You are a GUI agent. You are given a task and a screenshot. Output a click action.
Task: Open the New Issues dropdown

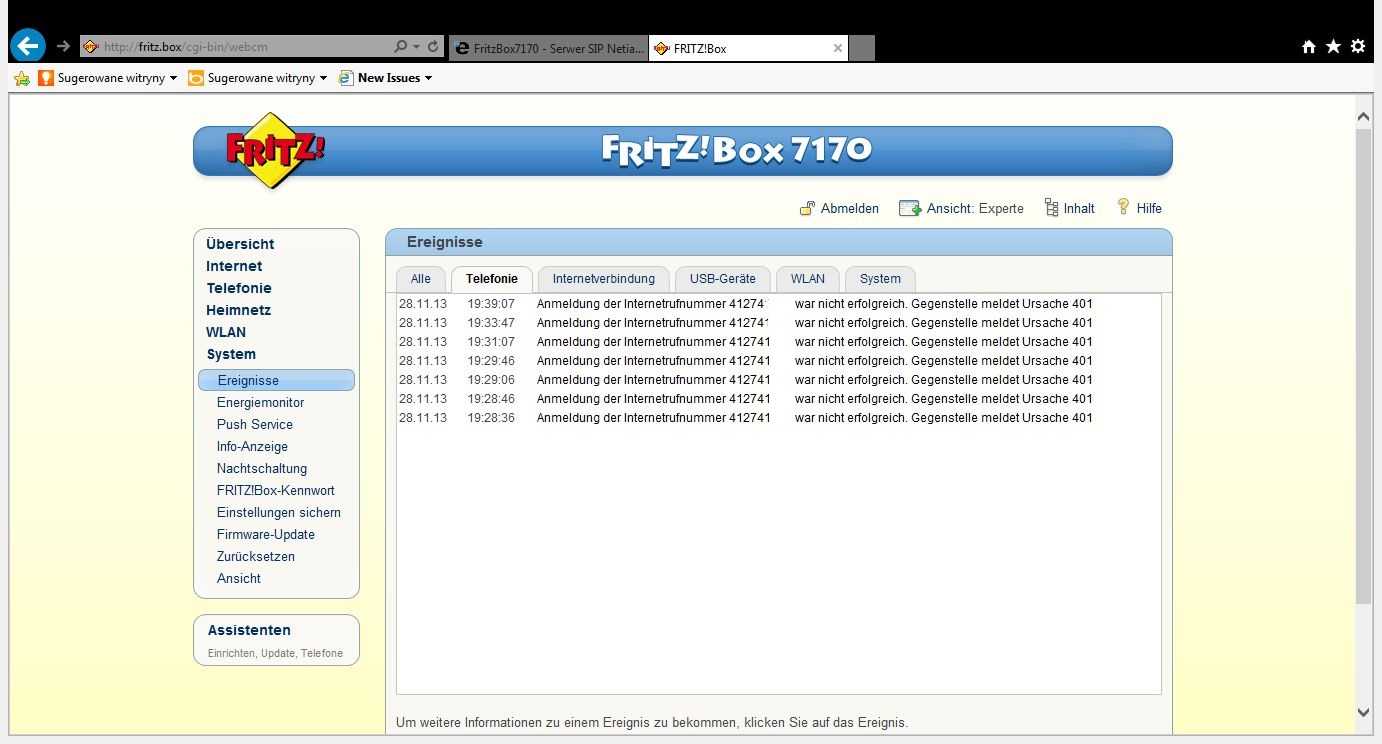386,78
